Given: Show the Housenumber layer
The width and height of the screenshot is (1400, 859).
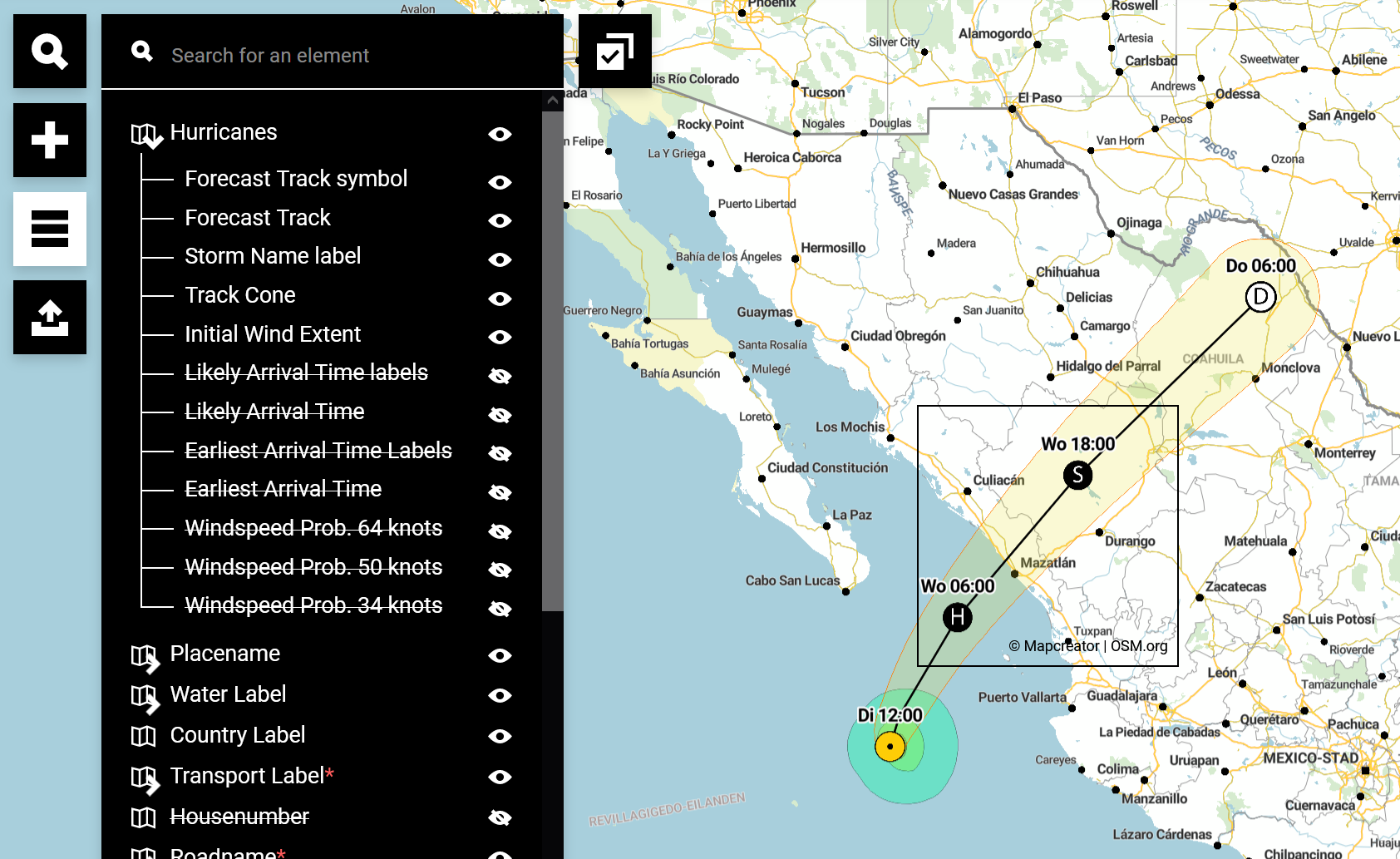Looking at the screenshot, I should [x=500, y=819].
